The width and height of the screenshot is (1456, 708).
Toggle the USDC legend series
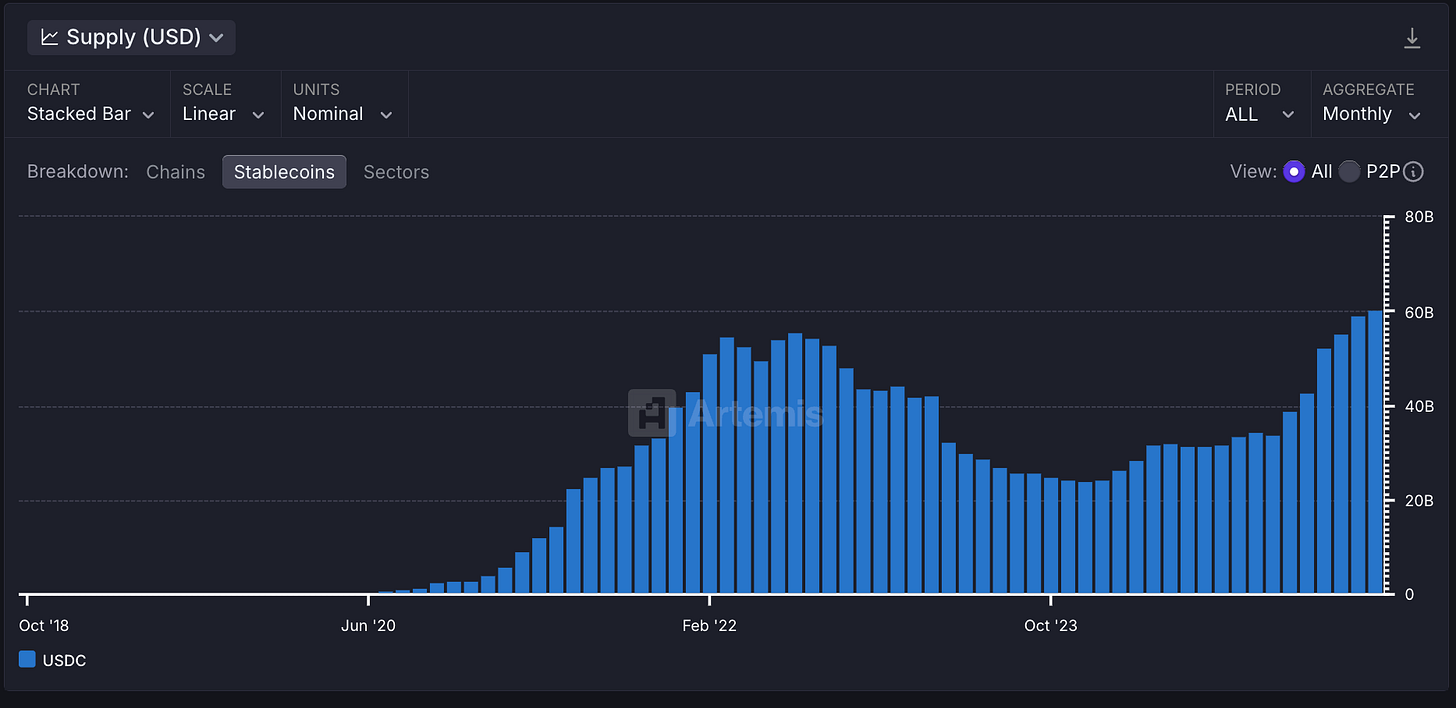point(53,660)
